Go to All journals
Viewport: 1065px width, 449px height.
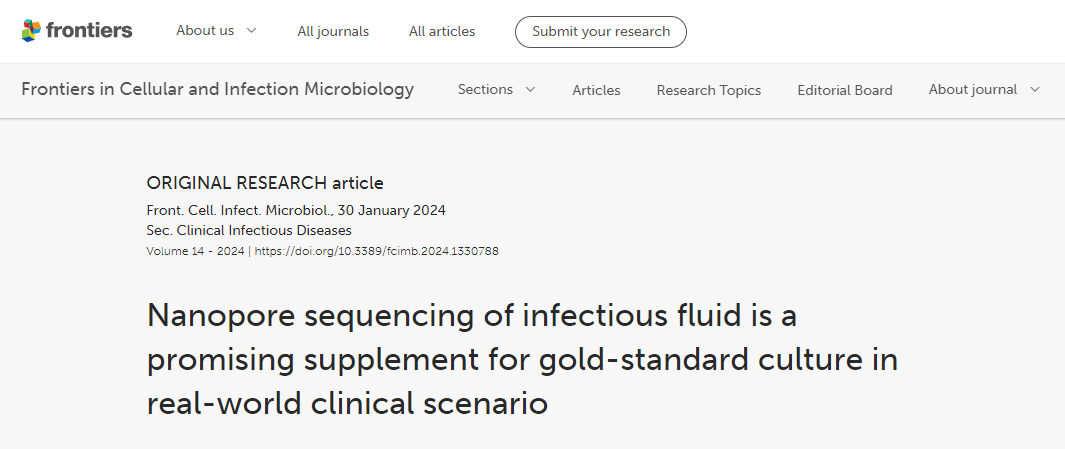[333, 32]
